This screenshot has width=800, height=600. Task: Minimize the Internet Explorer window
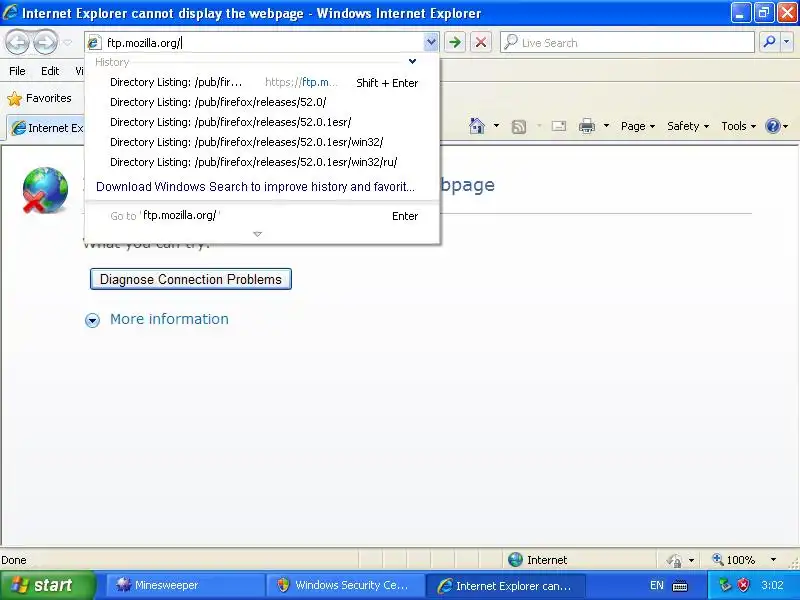(x=741, y=13)
